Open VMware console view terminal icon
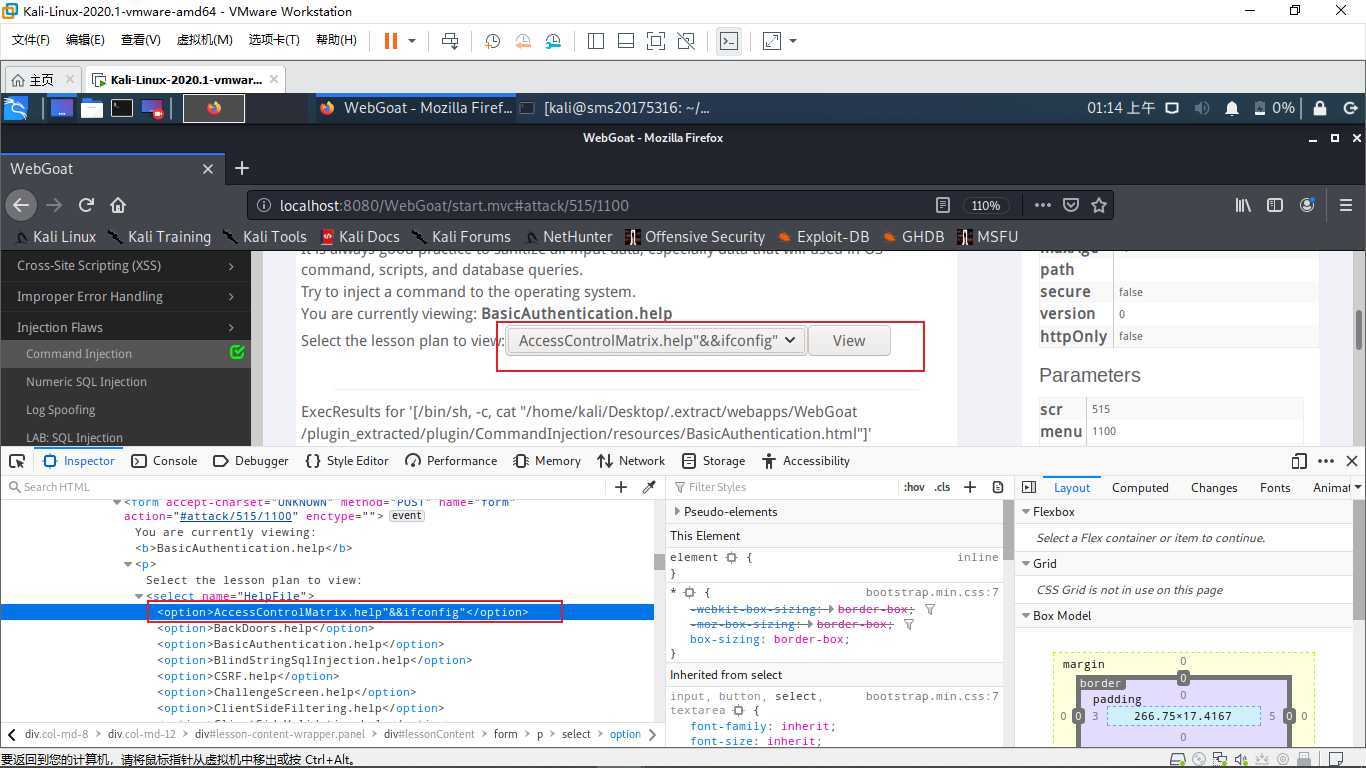Image resolution: width=1366 pixels, height=768 pixels. click(x=730, y=41)
